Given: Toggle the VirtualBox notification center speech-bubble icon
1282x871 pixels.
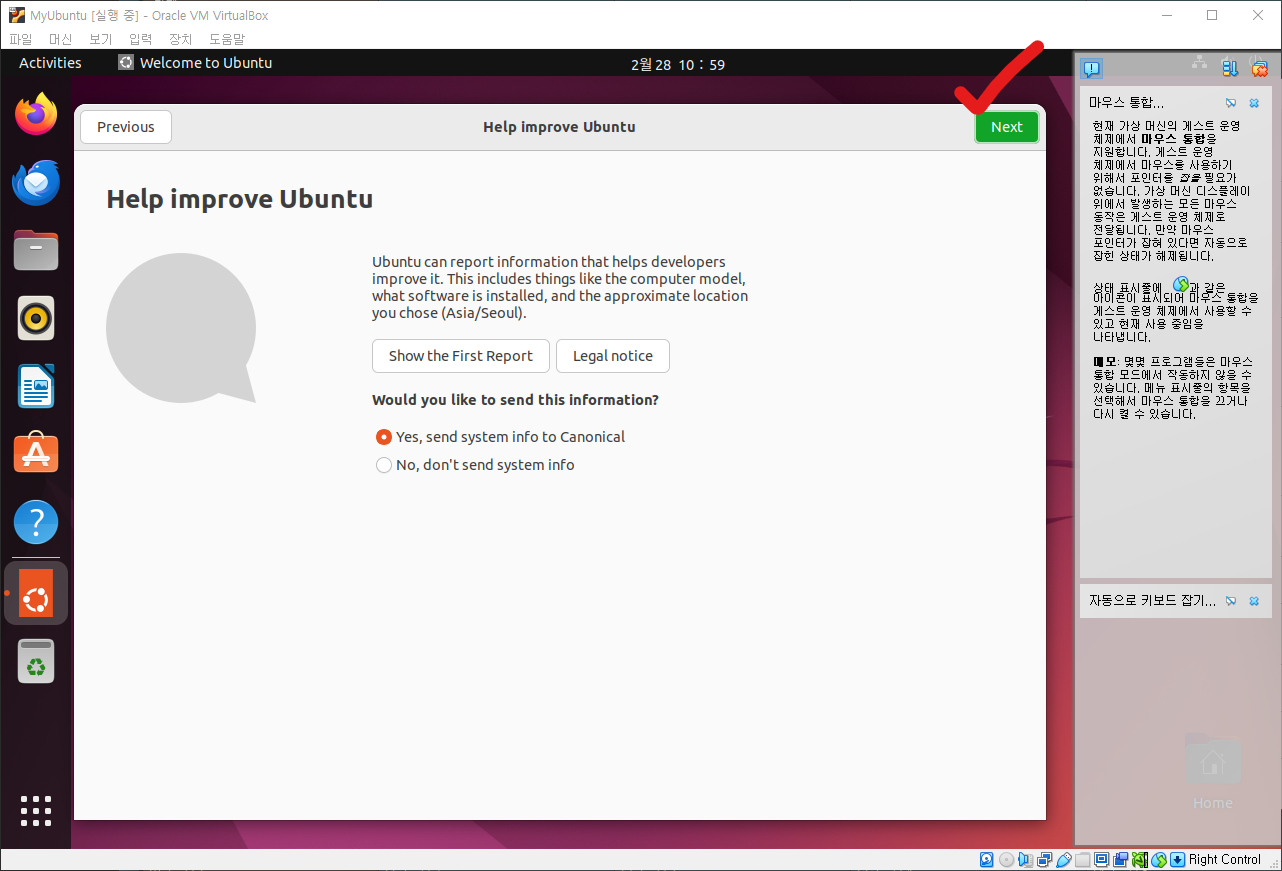Looking at the screenshot, I should pyautogui.click(x=1092, y=68).
